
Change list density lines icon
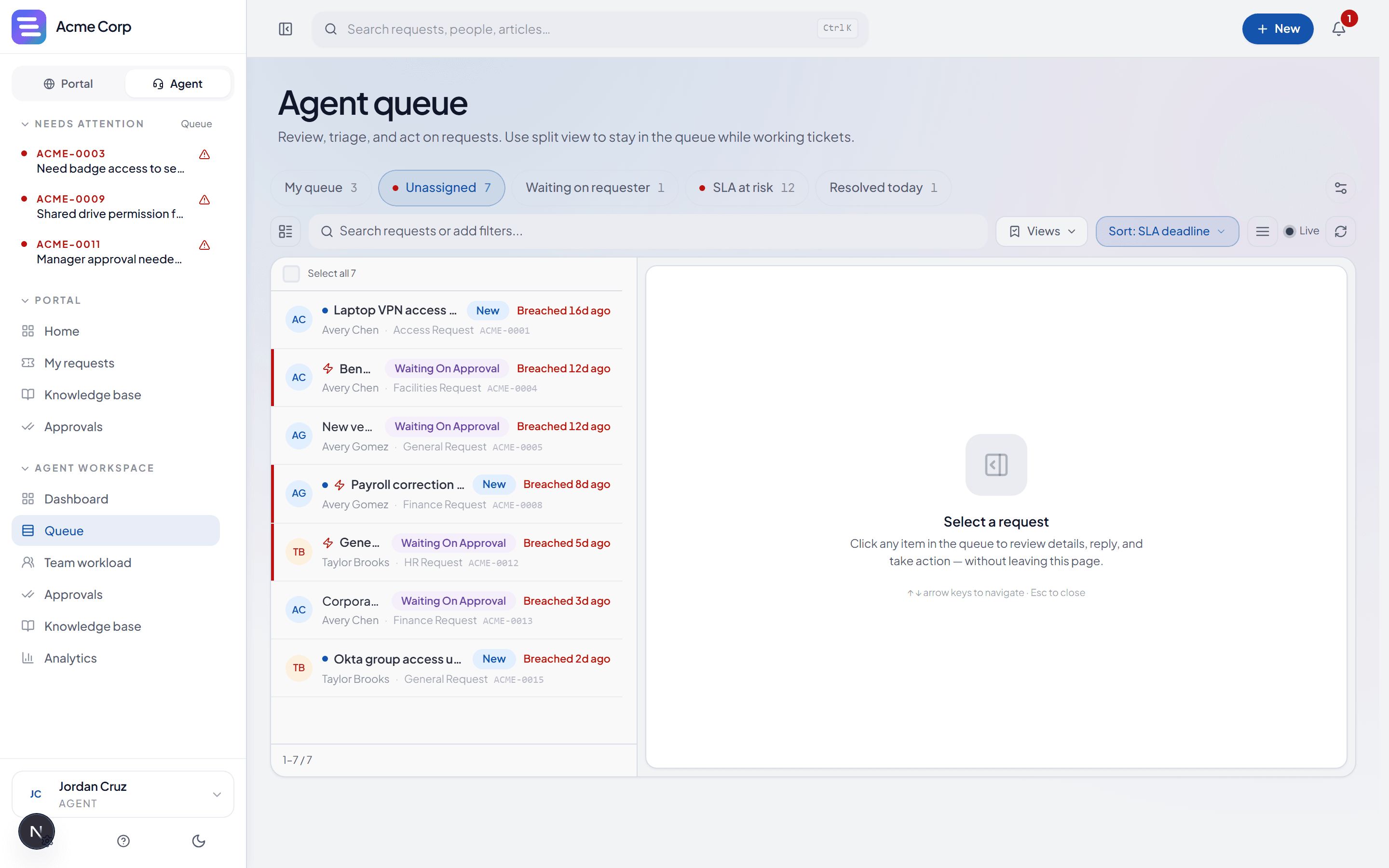pos(1262,231)
